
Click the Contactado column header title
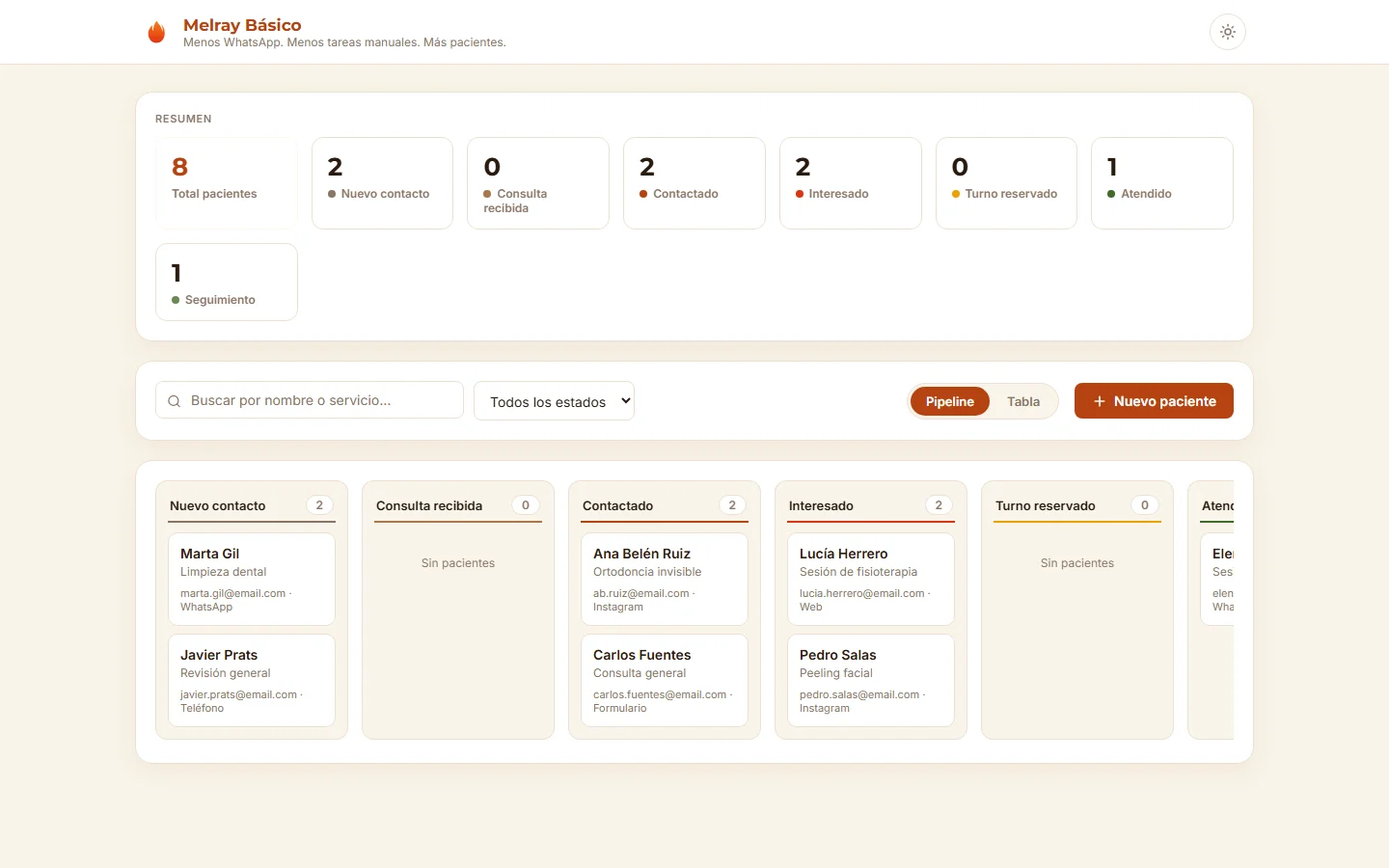pos(618,505)
